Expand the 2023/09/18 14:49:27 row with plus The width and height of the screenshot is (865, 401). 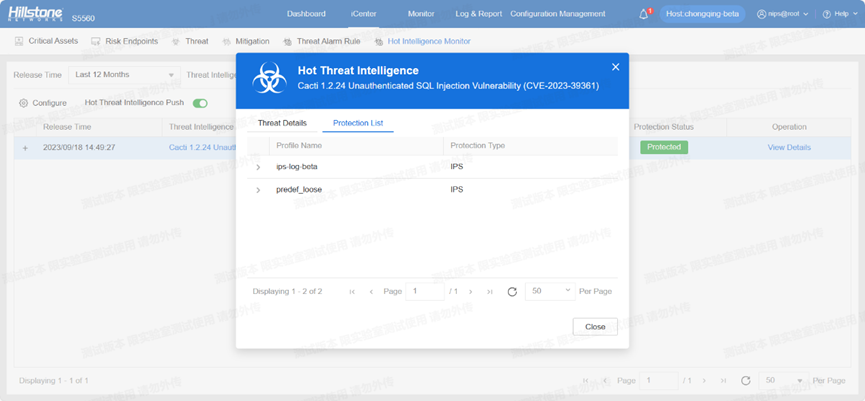point(25,148)
